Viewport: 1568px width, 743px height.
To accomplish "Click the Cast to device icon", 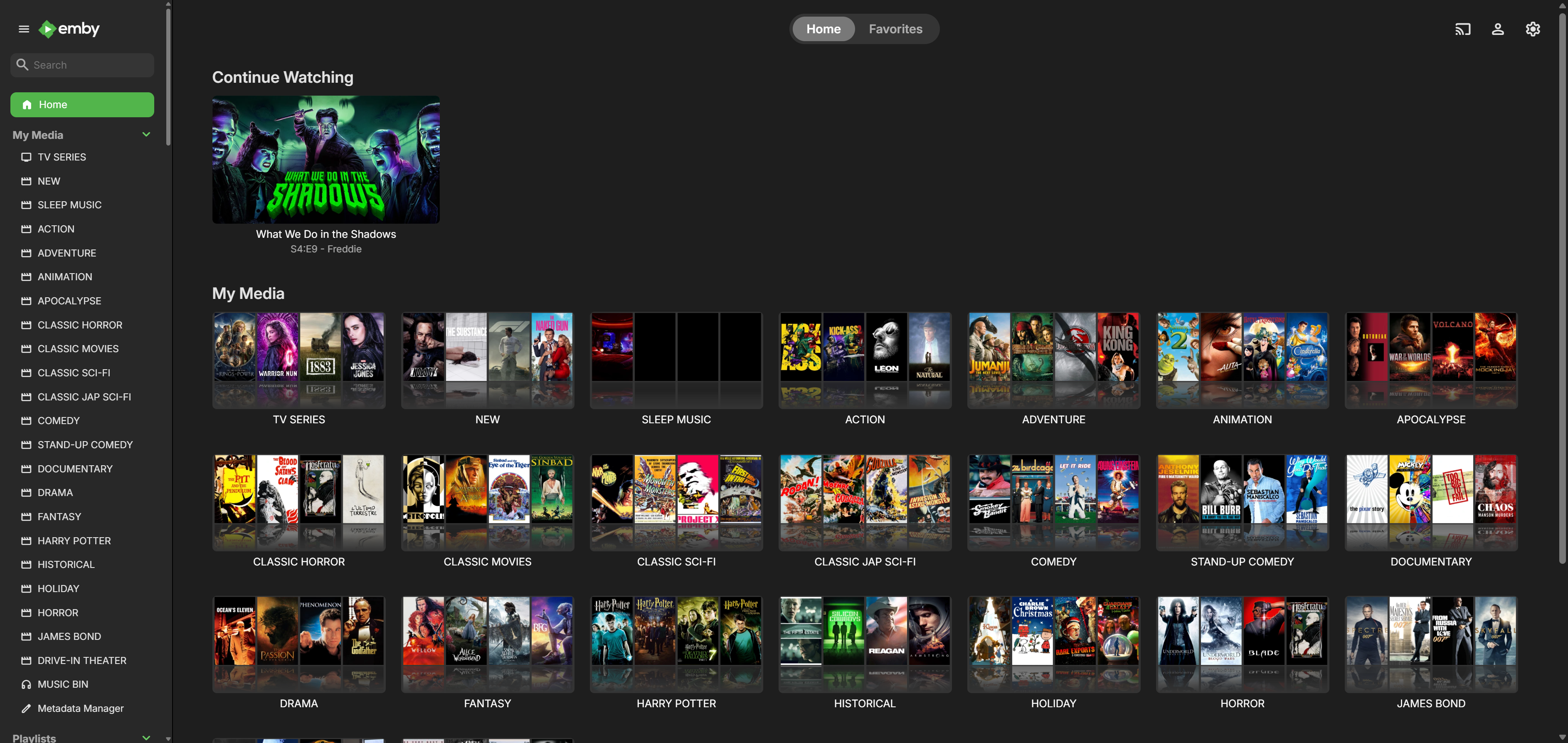I will pyautogui.click(x=1462, y=29).
